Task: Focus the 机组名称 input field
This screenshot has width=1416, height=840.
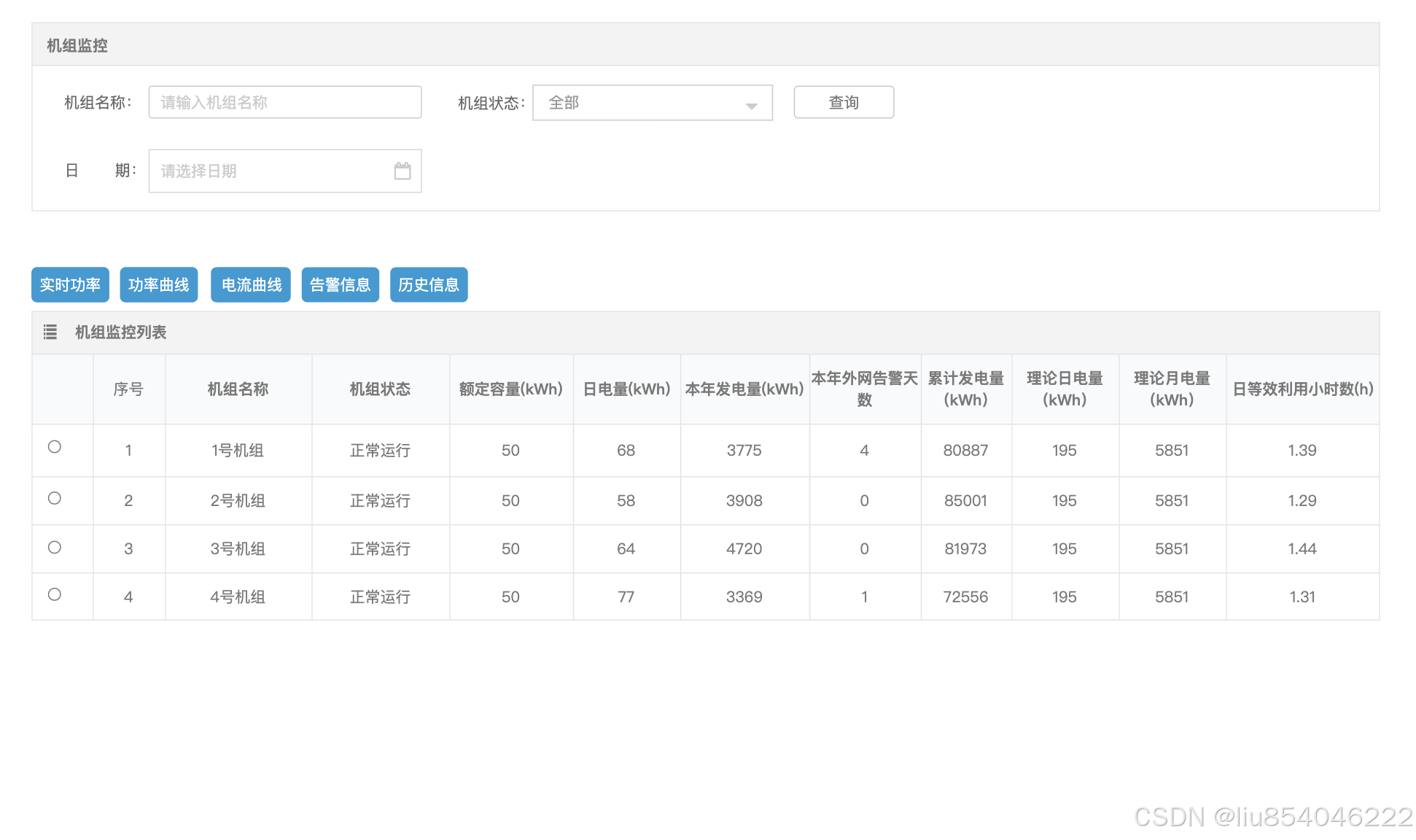Action: click(284, 102)
